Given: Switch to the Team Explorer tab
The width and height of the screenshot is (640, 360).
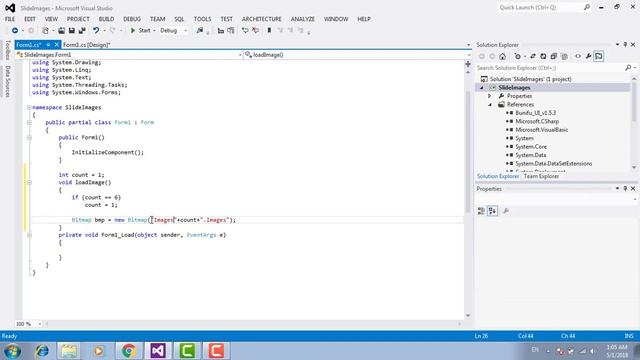Looking at the screenshot, I should [x=541, y=176].
